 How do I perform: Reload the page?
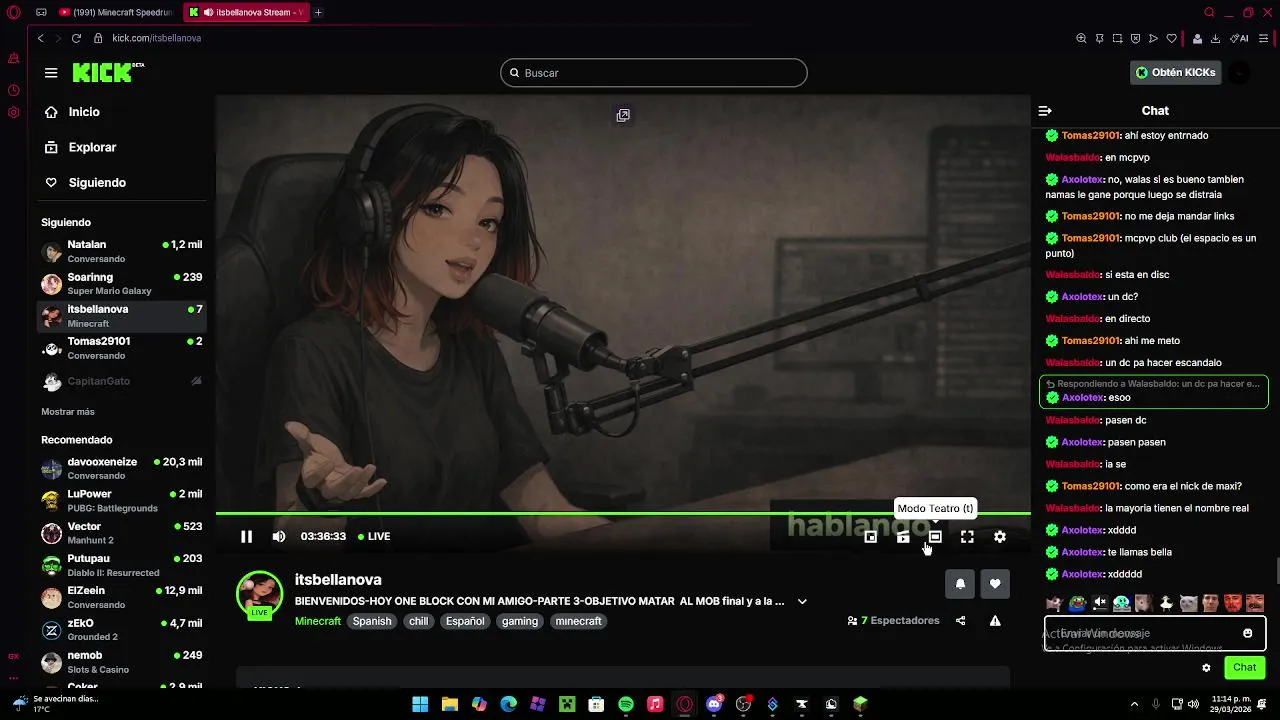click(x=76, y=38)
